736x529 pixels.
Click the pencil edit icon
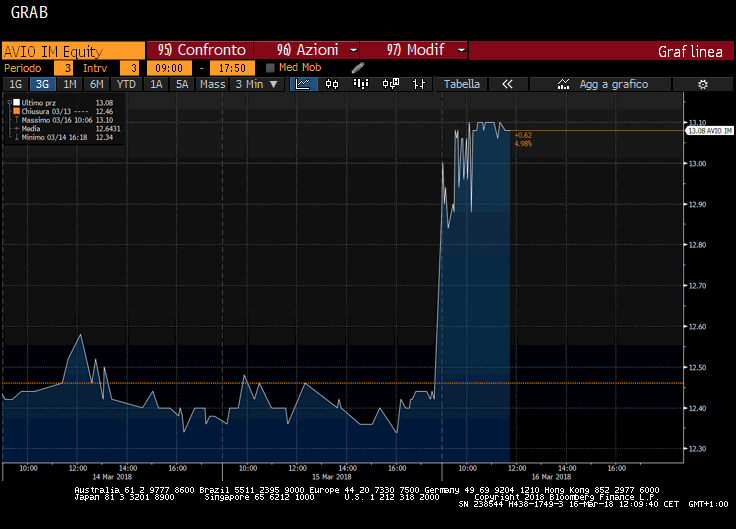point(358,68)
